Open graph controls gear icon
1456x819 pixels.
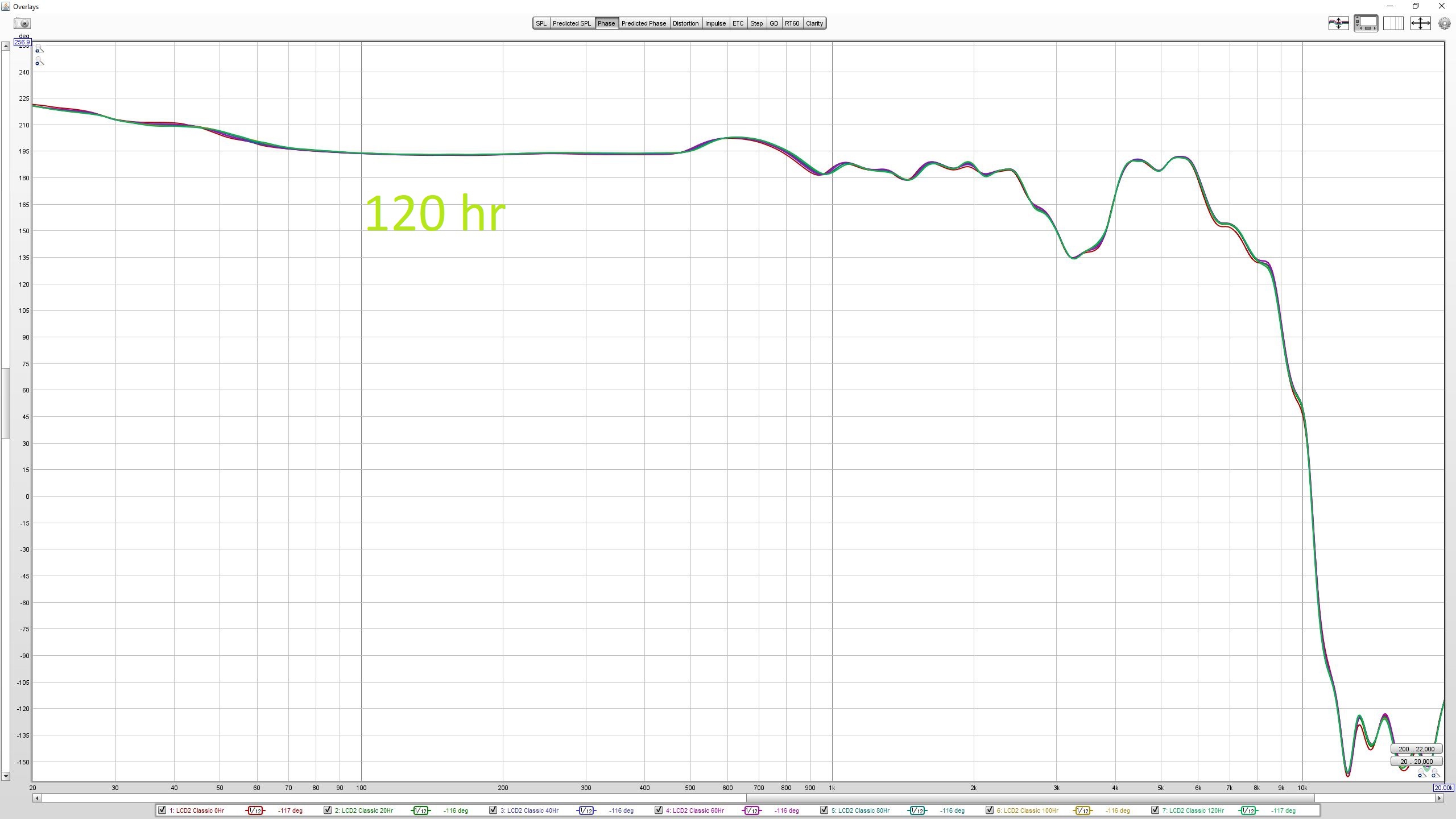1444,23
